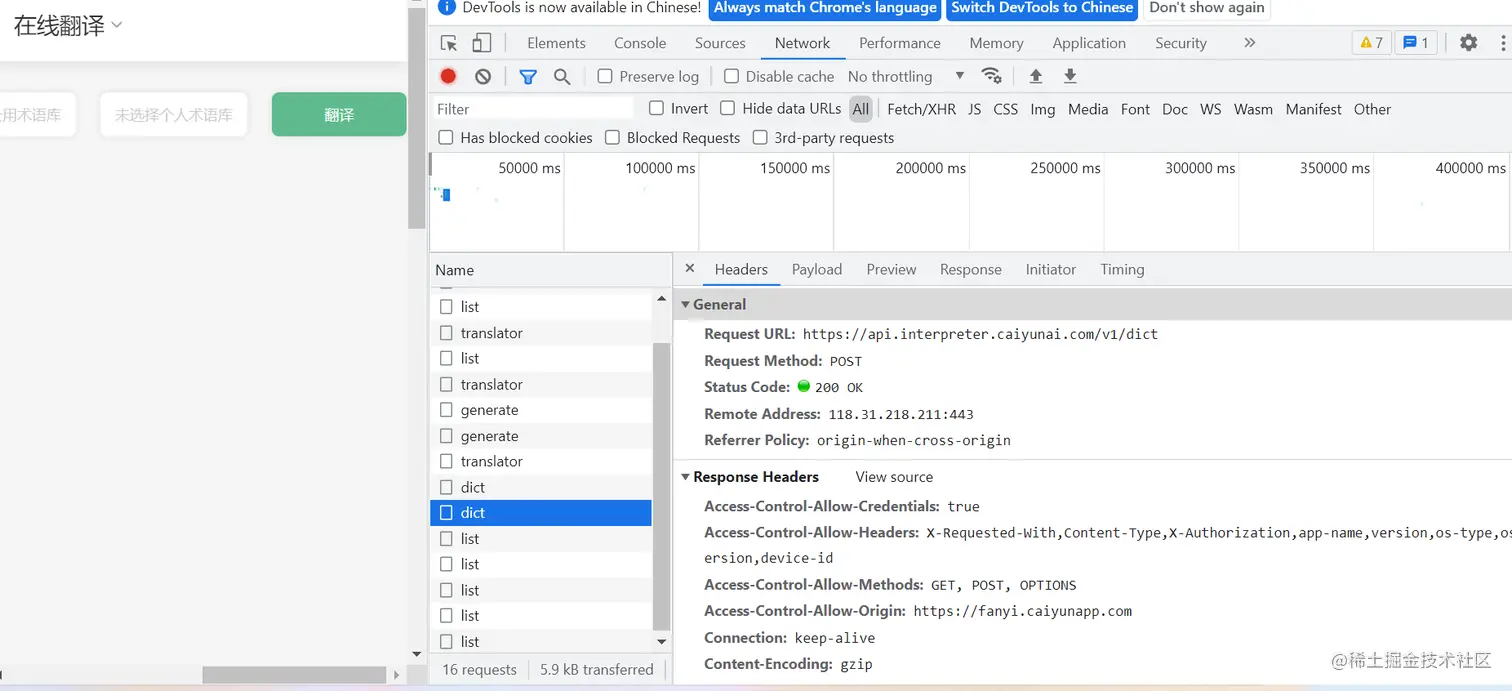1512x691 pixels.
Task: Tick Hide data URLs checkbox
Action: (727, 108)
